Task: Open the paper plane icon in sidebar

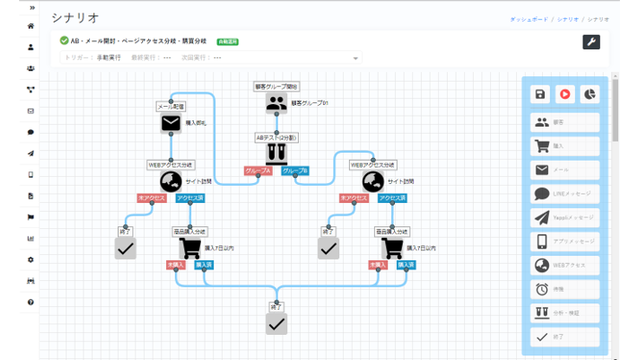Action: [x=31, y=153]
